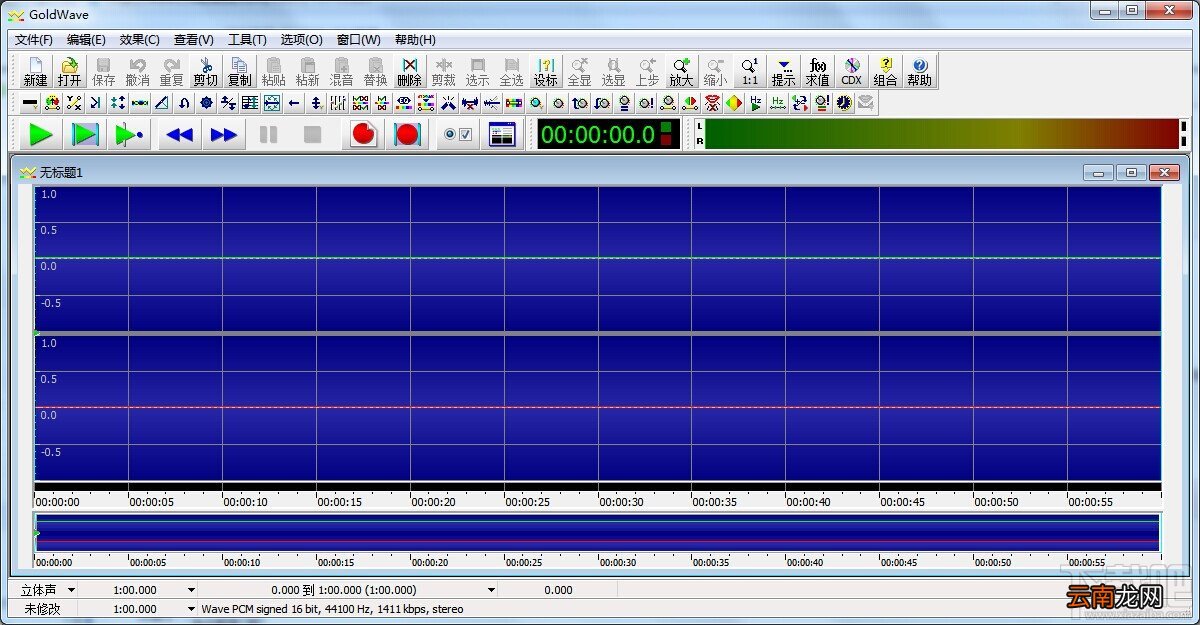Click the 00:00:30 mark on main timeline
The height and width of the screenshot is (625, 1200).
pos(621,502)
